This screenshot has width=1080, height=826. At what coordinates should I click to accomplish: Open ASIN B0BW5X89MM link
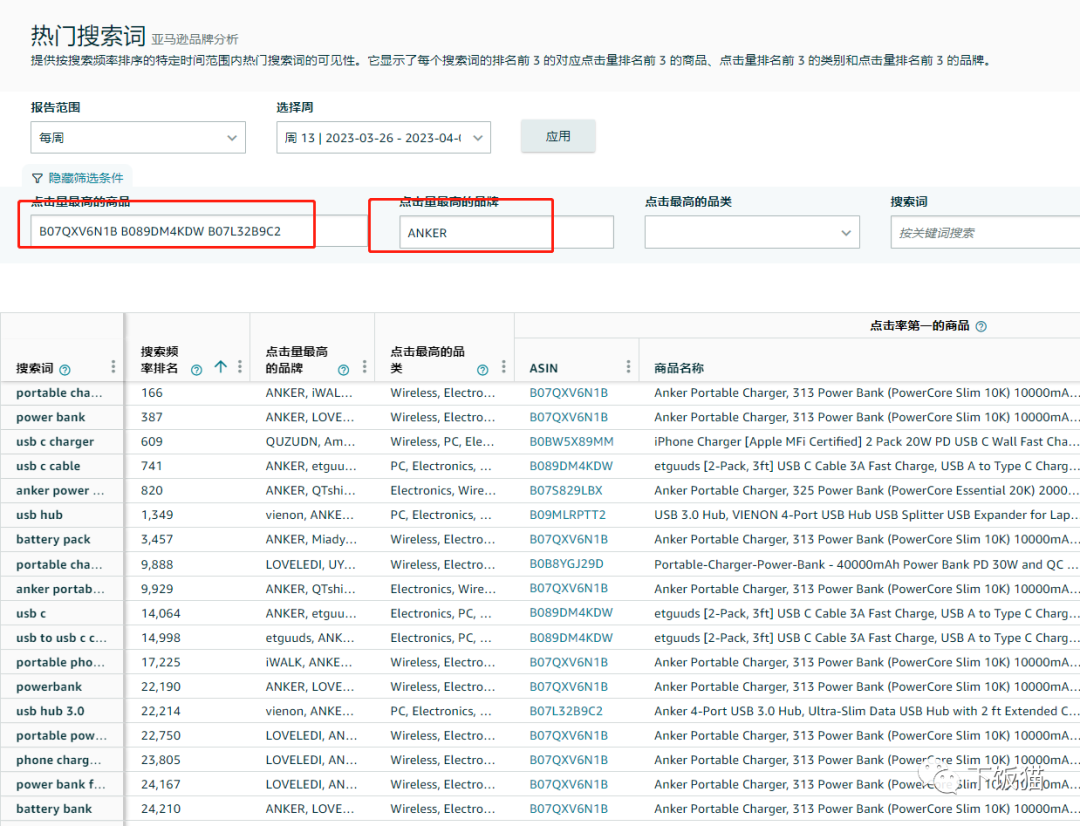pyautogui.click(x=571, y=442)
